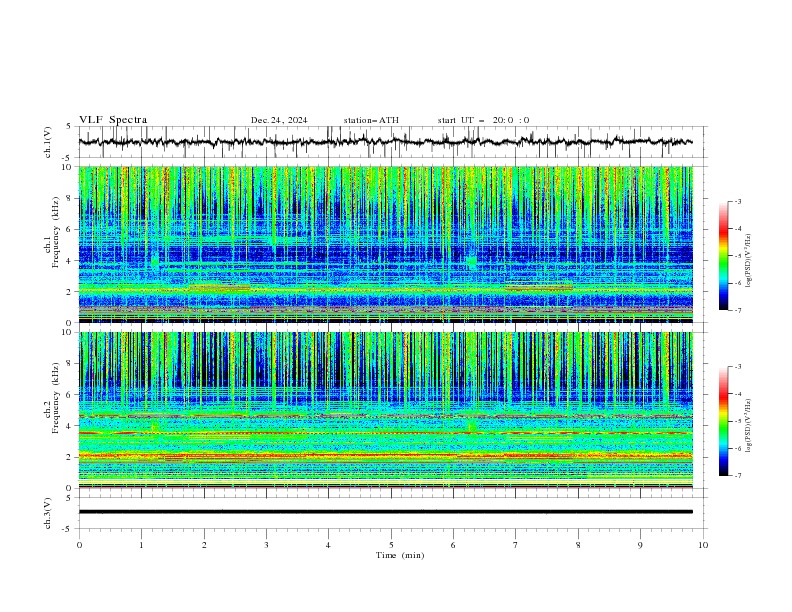This screenshot has width=792, height=612.
Task: Click the "5" tick on ch.1(V) axis
Action: [x=69, y=127]
